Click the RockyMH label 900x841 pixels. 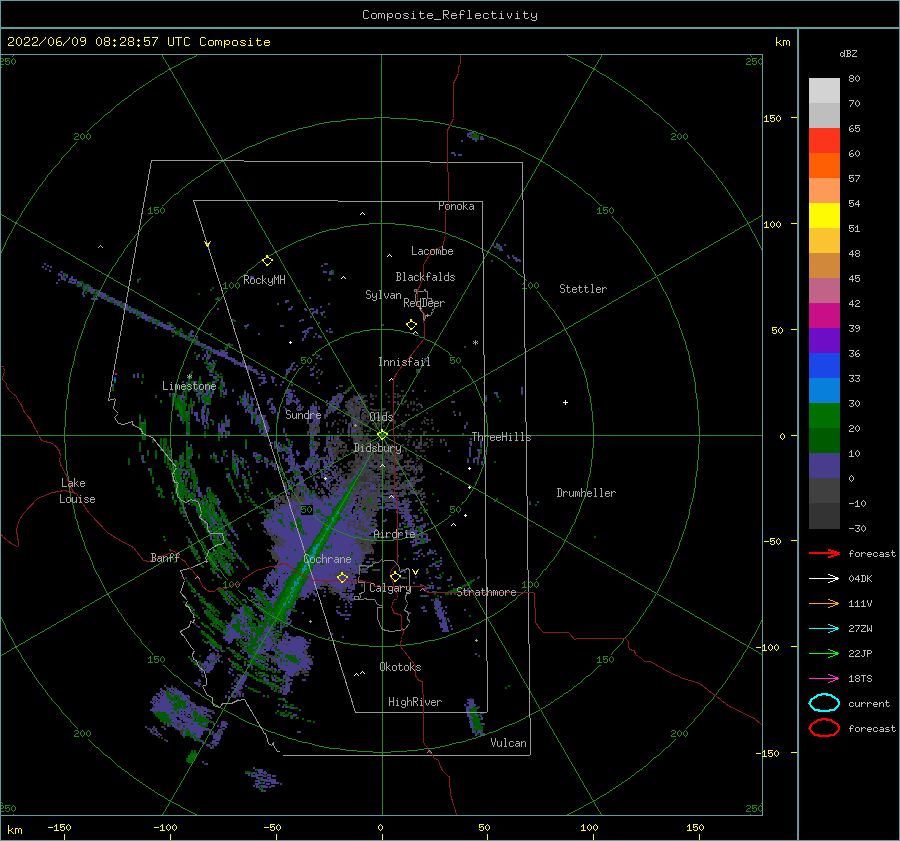point(264,280)
